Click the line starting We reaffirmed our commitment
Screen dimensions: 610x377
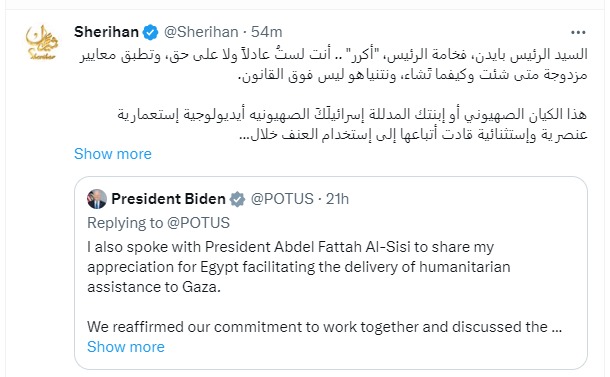point(324,328)
